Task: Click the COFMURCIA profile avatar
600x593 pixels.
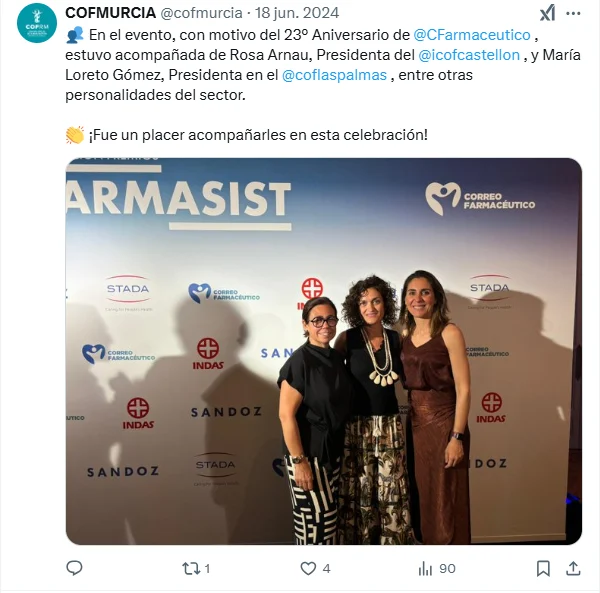Action: tap(37, 23)
